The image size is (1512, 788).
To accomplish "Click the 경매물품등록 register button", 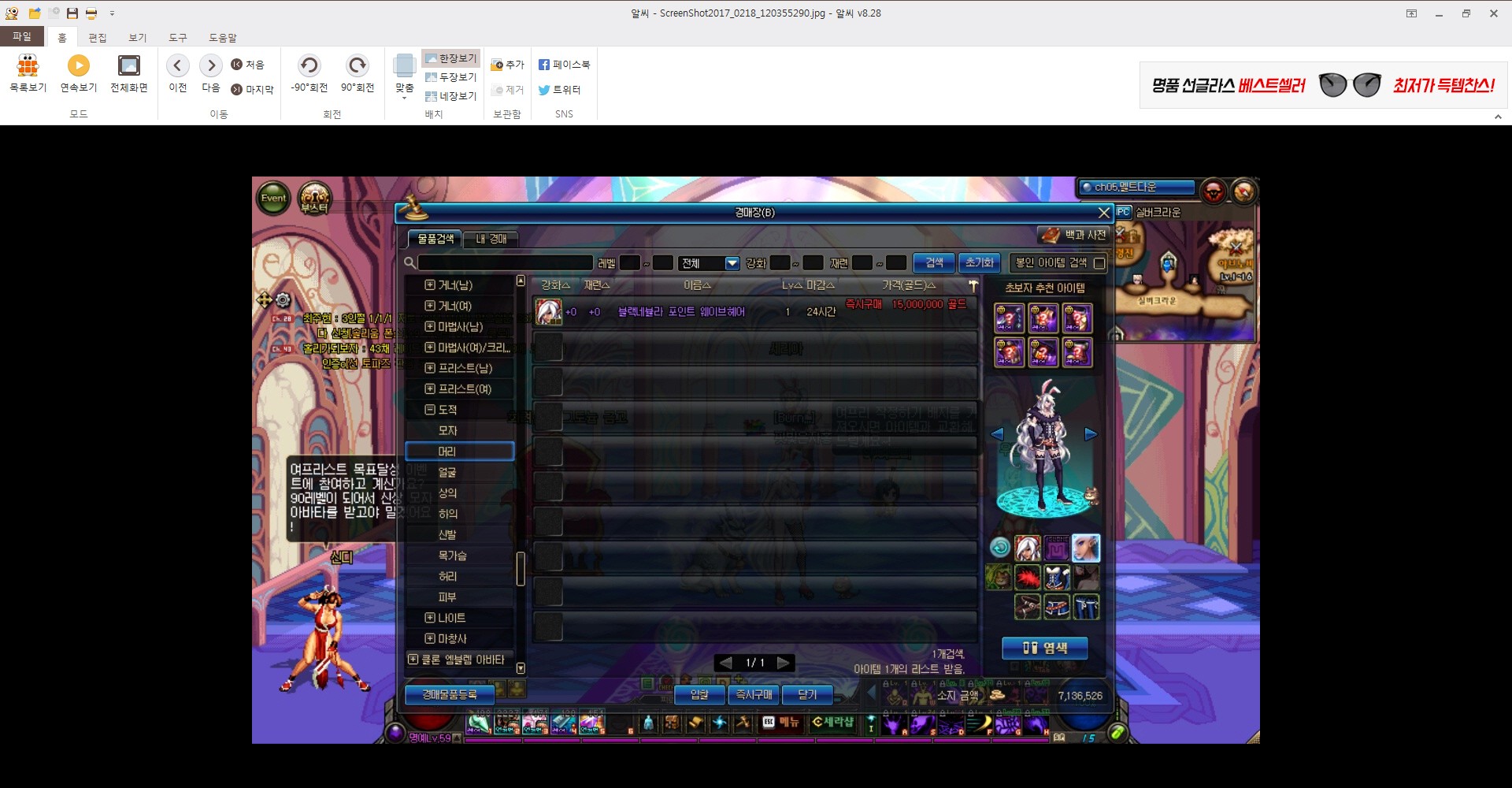I will 449,694.
